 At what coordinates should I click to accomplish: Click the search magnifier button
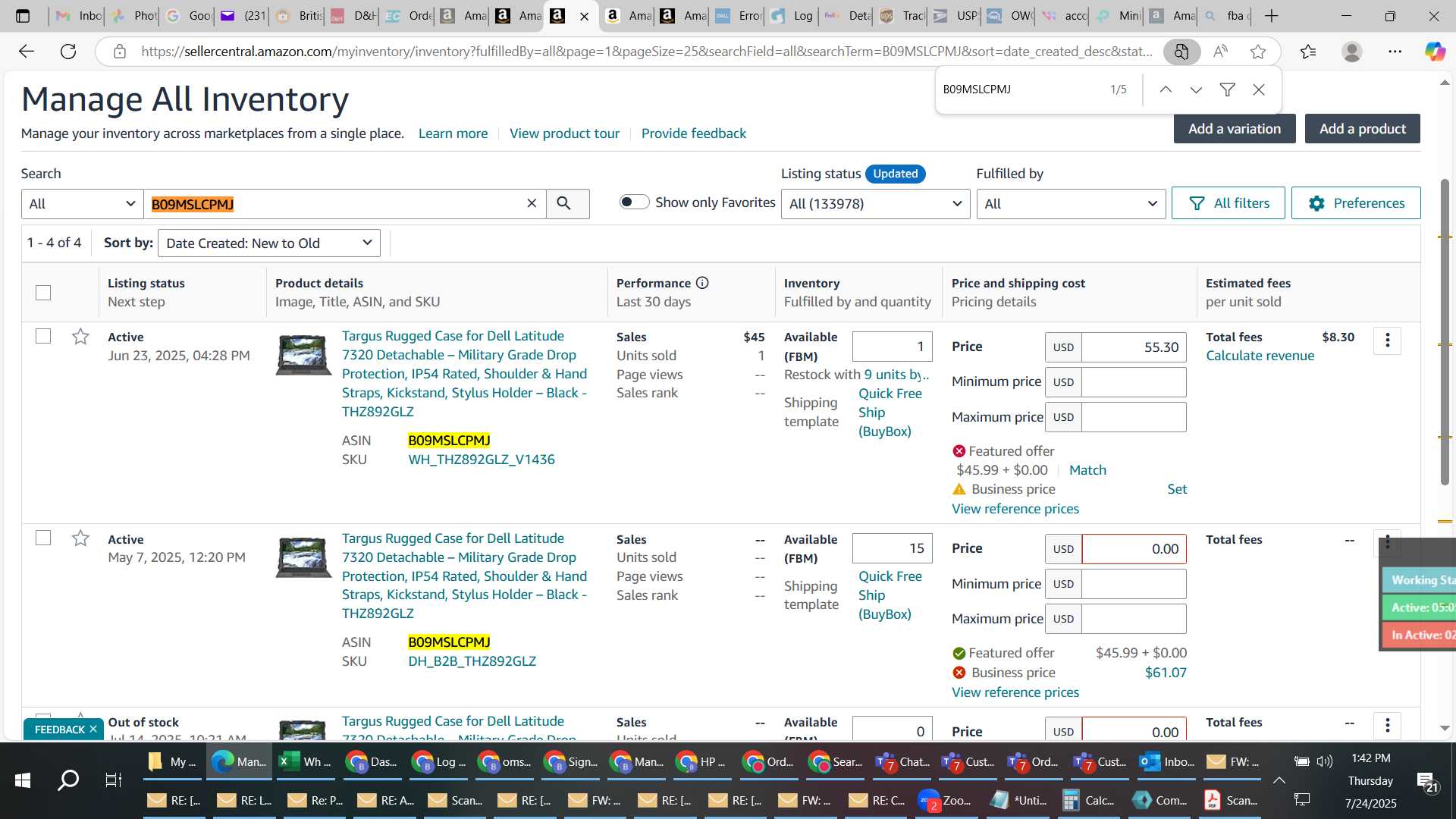pyautogui.click(x=564, y=204)
